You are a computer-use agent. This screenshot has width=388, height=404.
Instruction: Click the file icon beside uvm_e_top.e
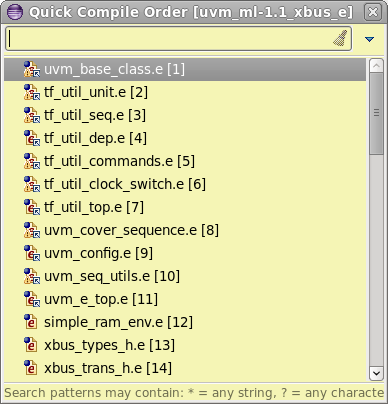point(32,299)
